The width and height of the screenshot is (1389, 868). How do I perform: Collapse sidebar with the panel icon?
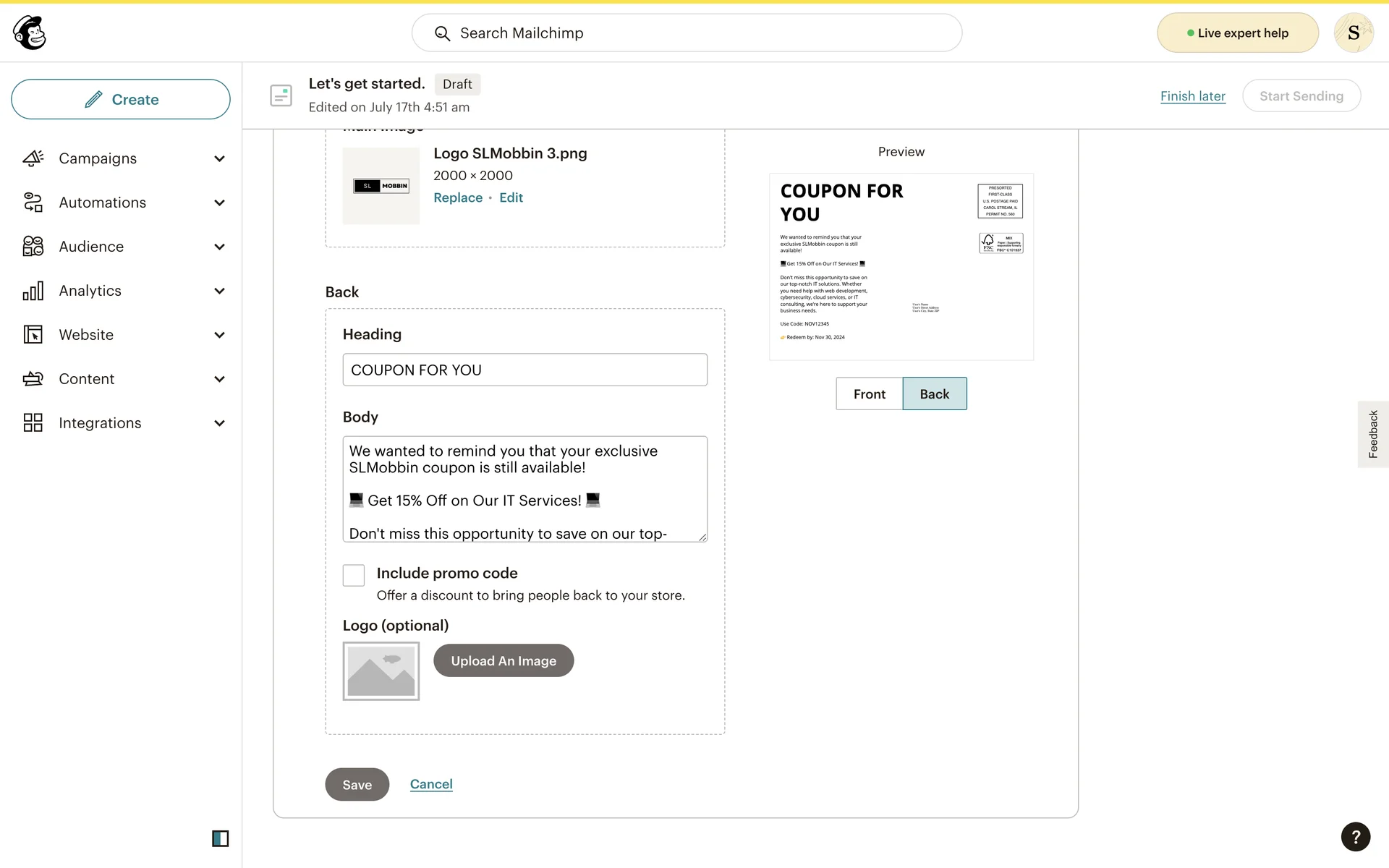(220, 838)
